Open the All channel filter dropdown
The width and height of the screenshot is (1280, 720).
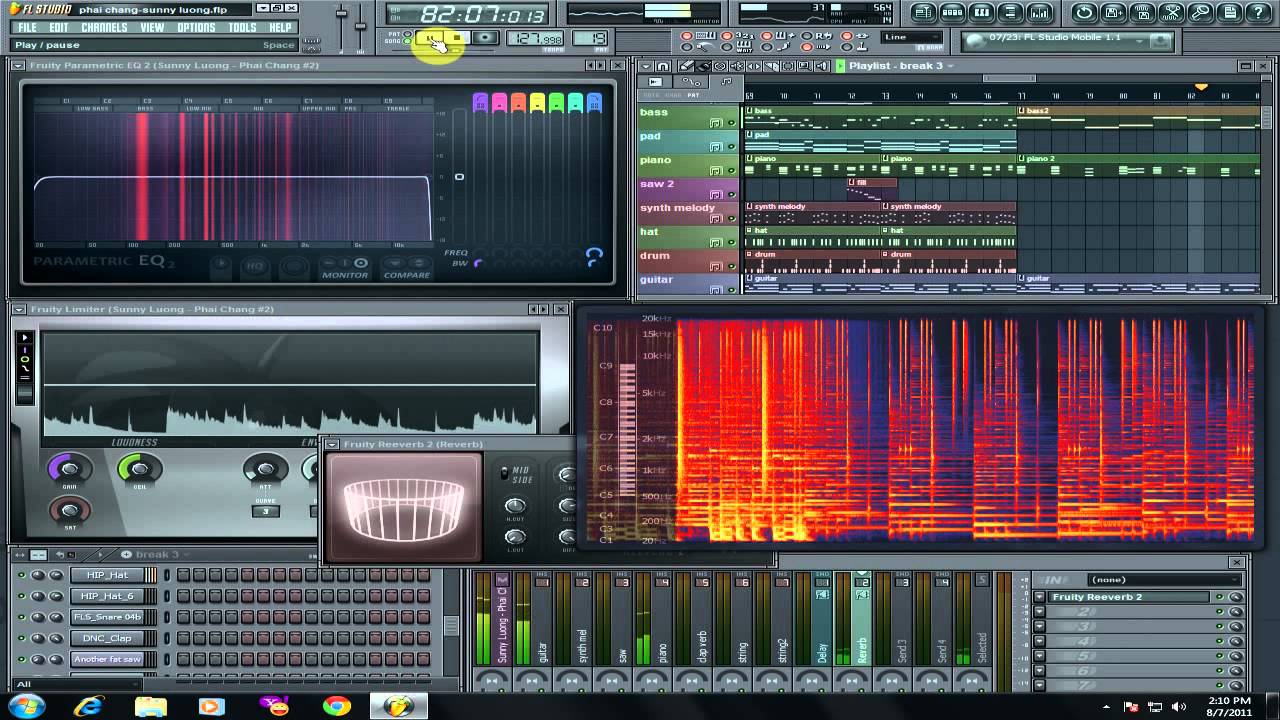pyautogui.click(x=78, y=684)
